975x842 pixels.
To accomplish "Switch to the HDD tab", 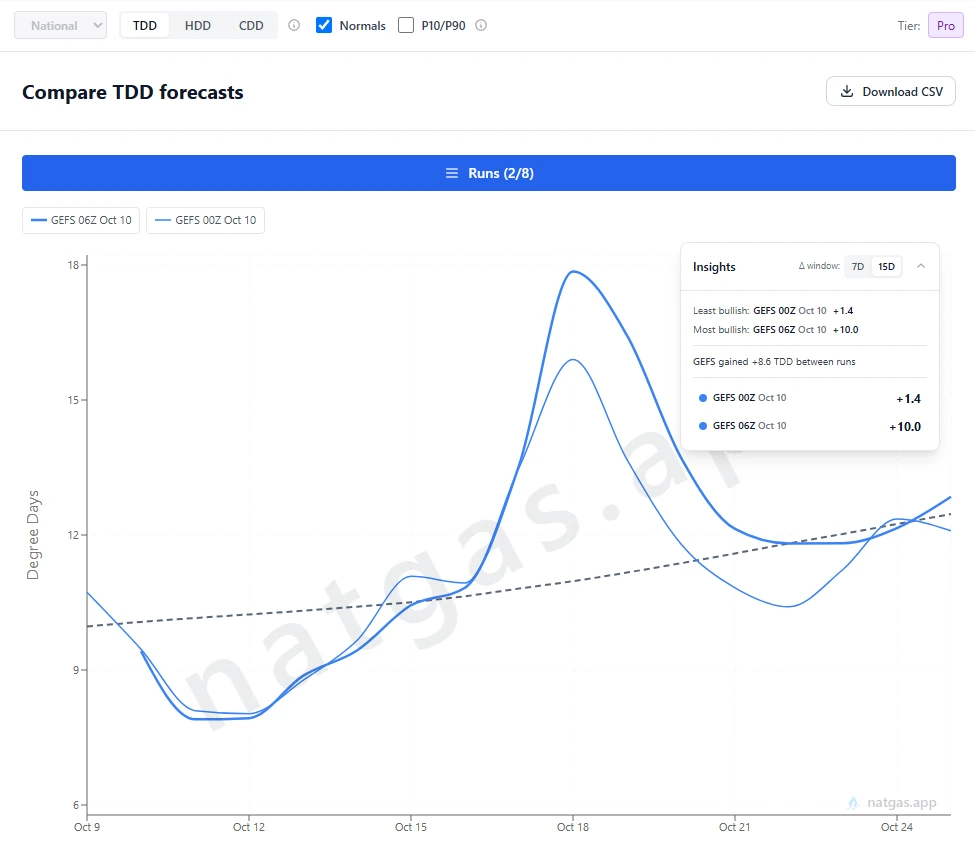I will coord(198,25).
